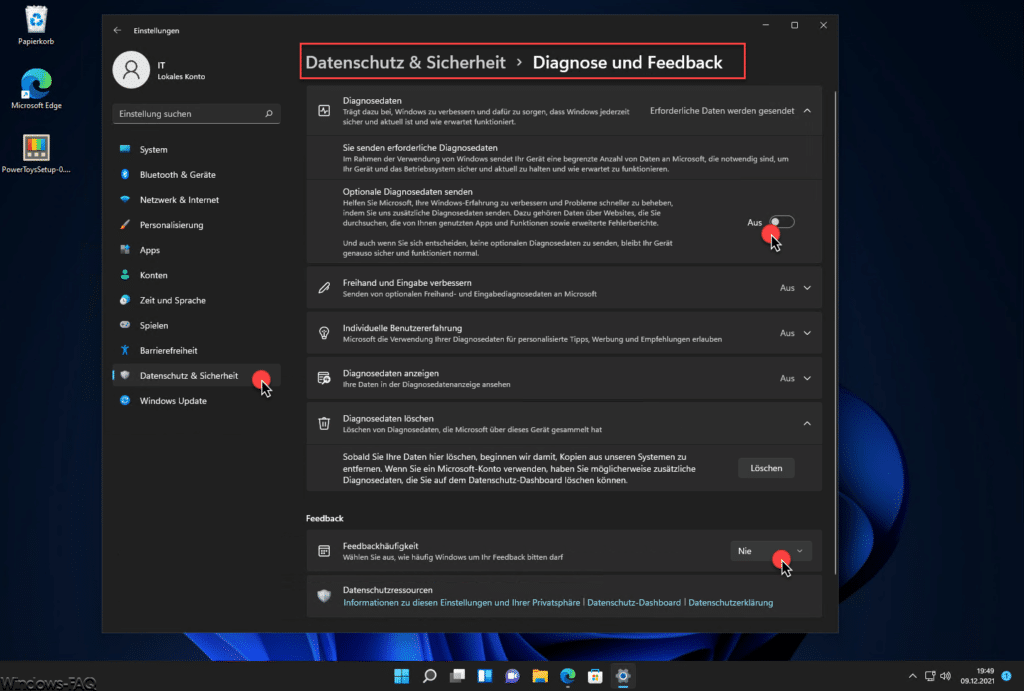Click the settings page vertical scrollbar
This screenshot has width=1024, height=691.
point(835,333)
